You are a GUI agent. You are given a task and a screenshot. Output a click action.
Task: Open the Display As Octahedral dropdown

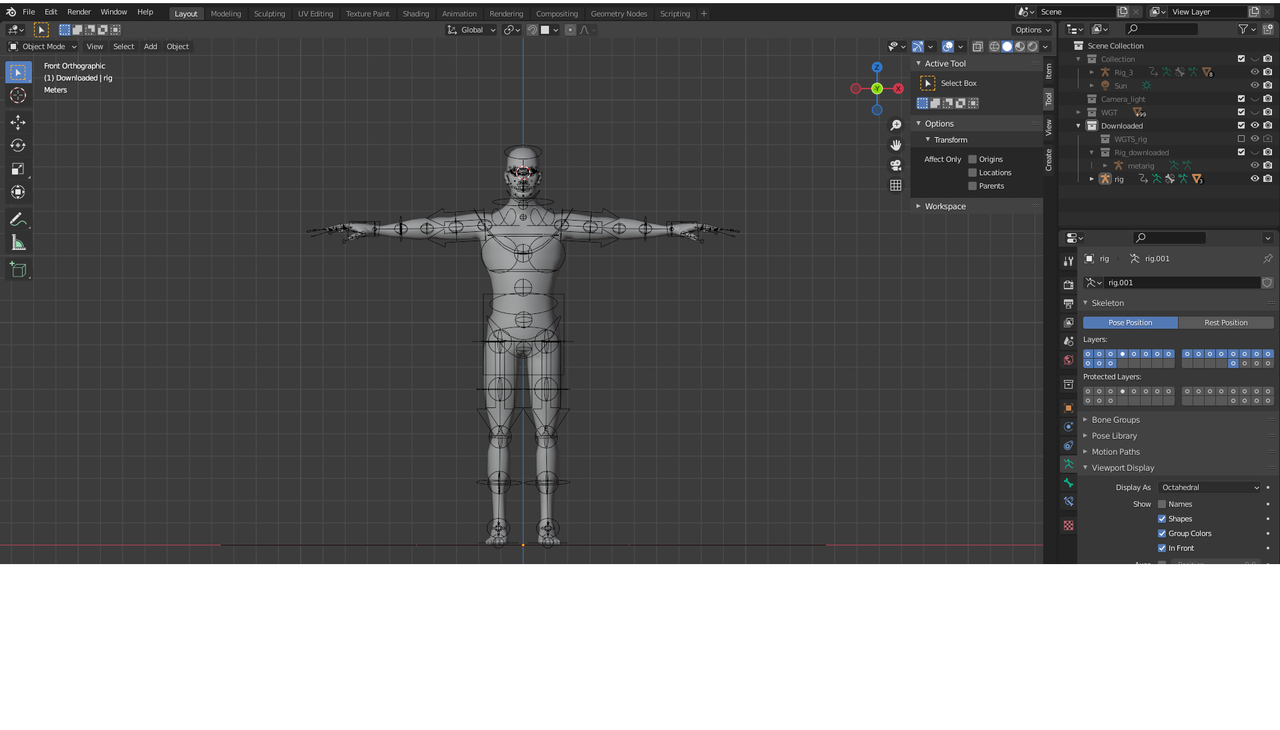pos(1210,487)
